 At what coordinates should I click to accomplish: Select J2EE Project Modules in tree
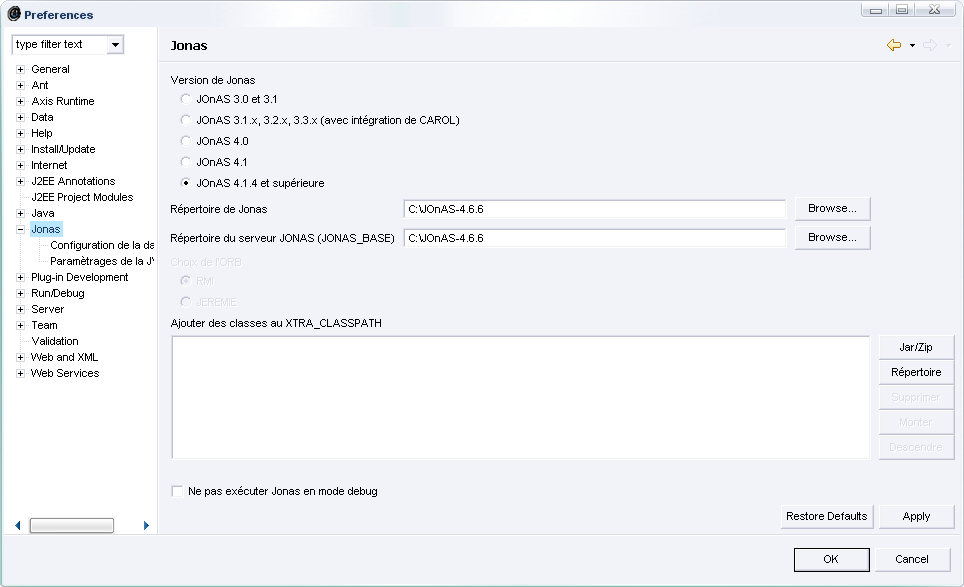(x=82, y=197)
